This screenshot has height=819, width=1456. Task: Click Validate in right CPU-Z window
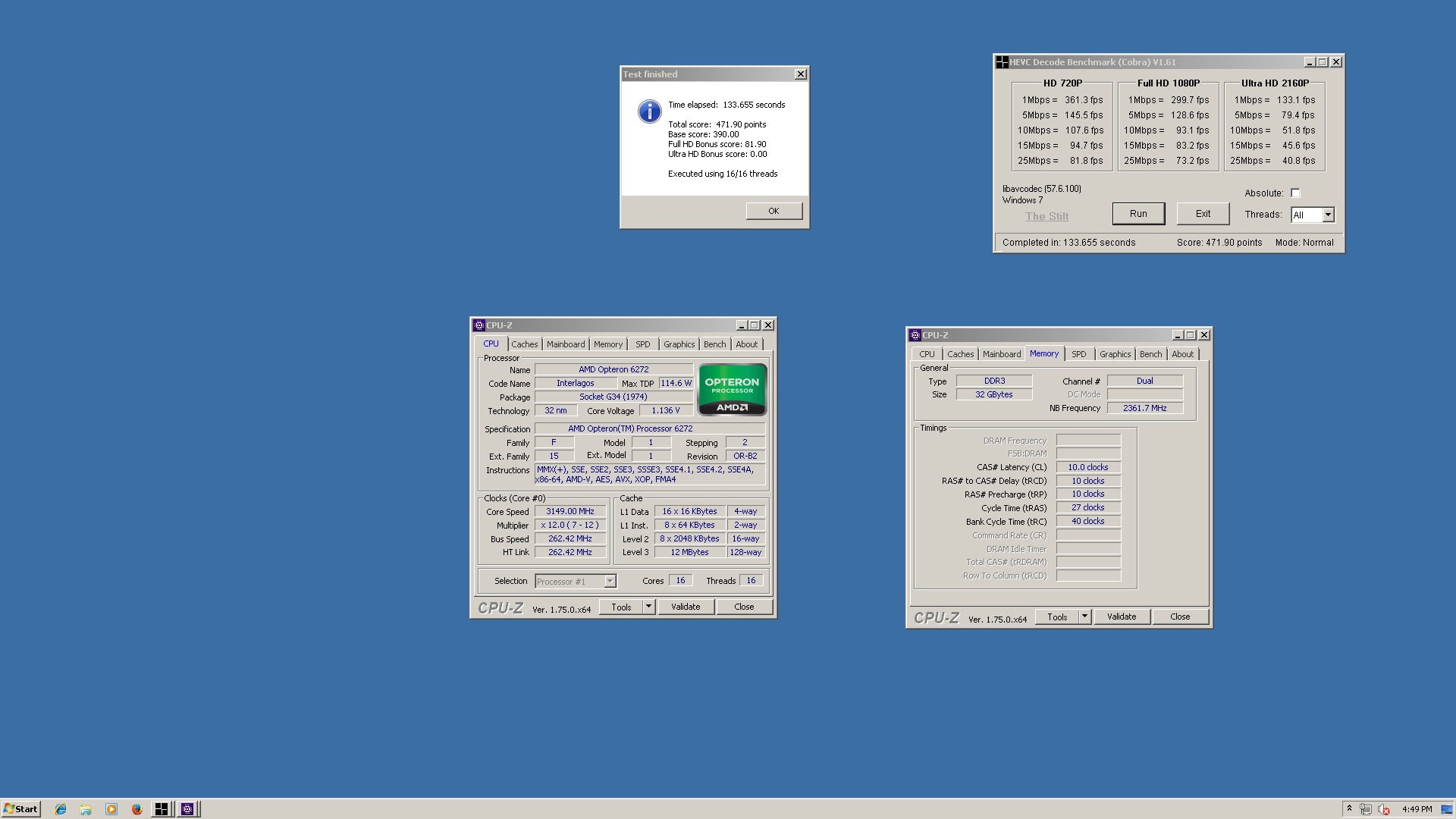click(1122, 617)
